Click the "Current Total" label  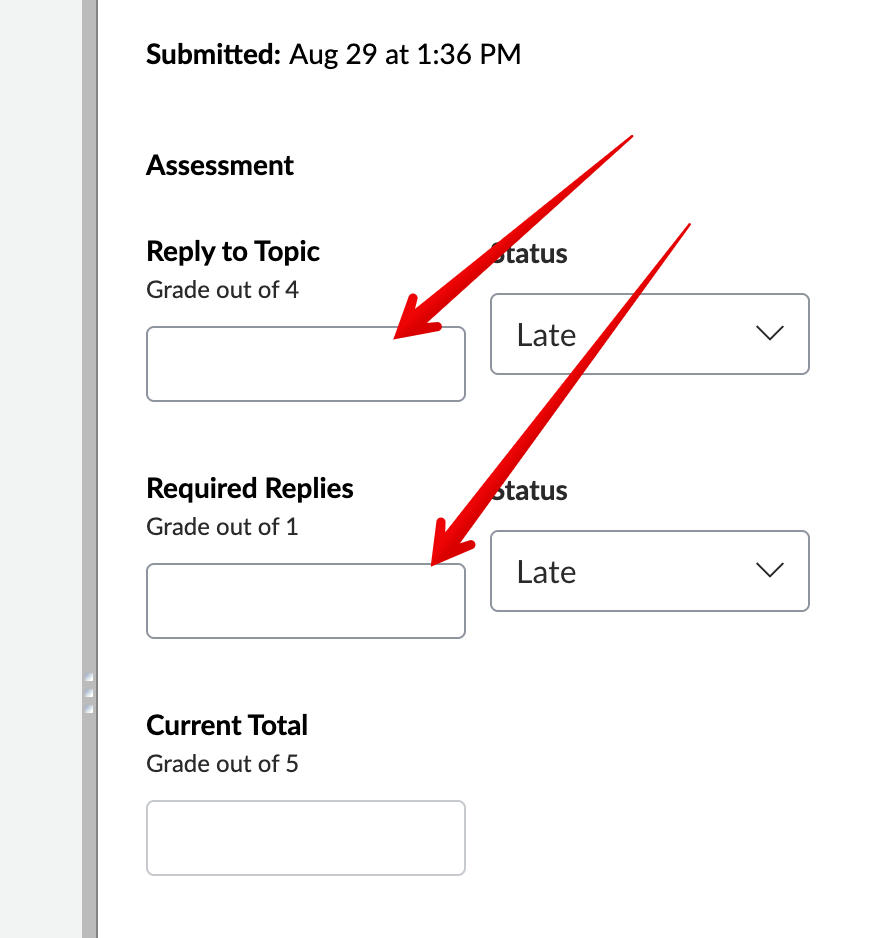click(227, 725)
